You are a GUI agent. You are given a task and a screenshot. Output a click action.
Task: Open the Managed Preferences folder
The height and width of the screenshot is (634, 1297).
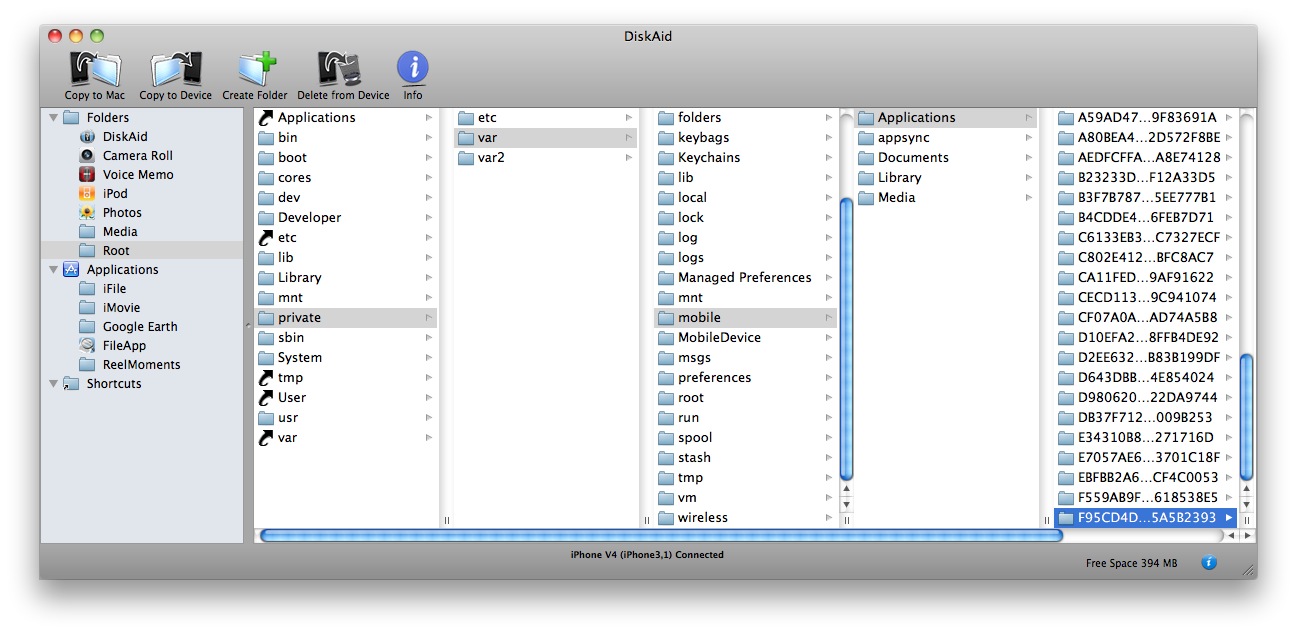click(744, 278)
